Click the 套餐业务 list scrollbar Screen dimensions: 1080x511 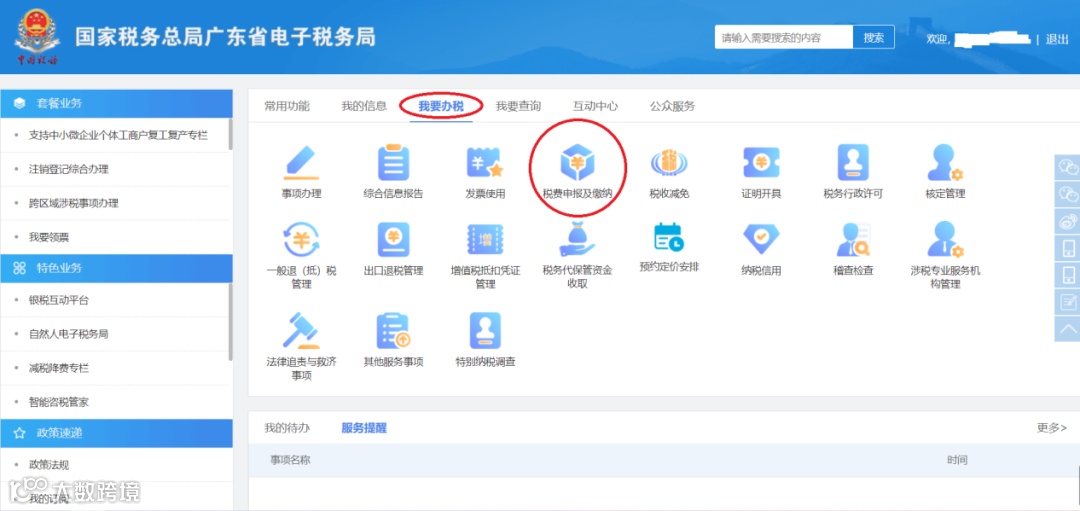pyautogui.click(x=230, y=134)
